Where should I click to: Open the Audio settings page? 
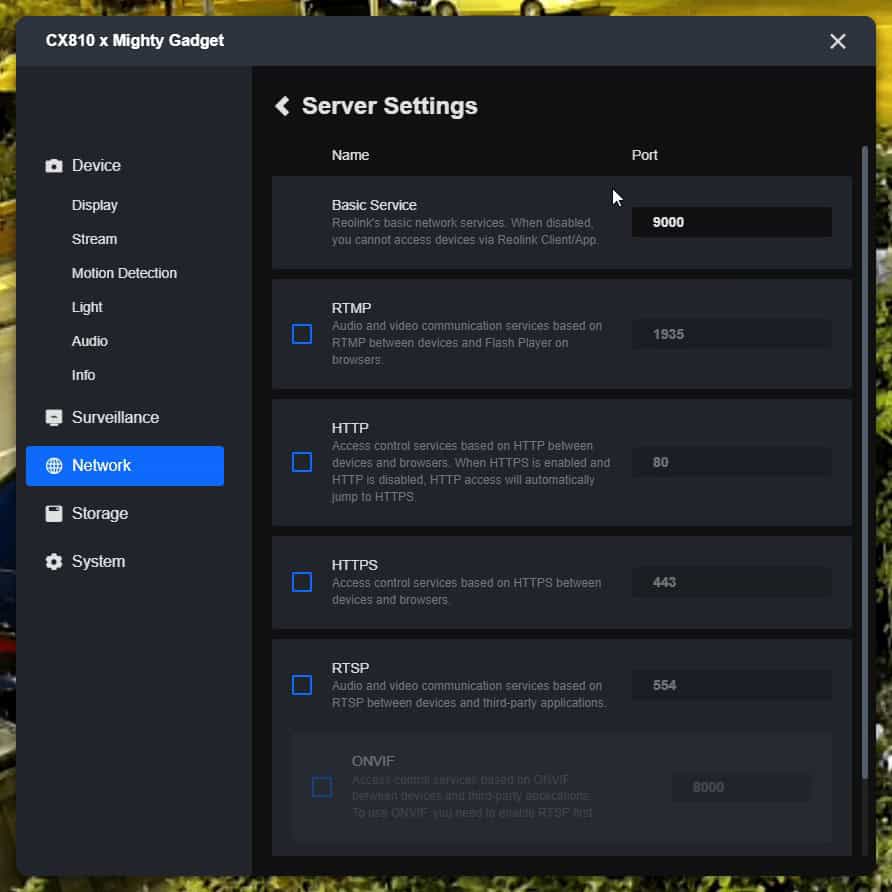point(90,341)
